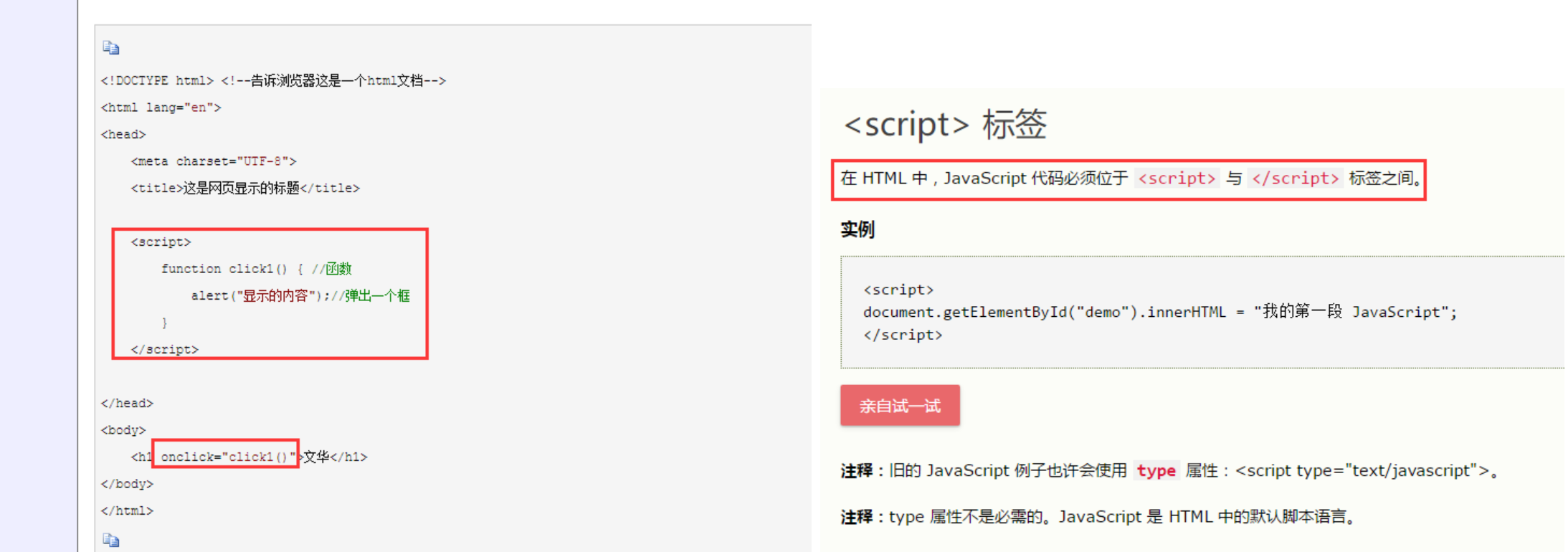Click the red </script> tag in the description sentence
The width and height of the screenshot is (1568, 552).
click(1295, 179)
